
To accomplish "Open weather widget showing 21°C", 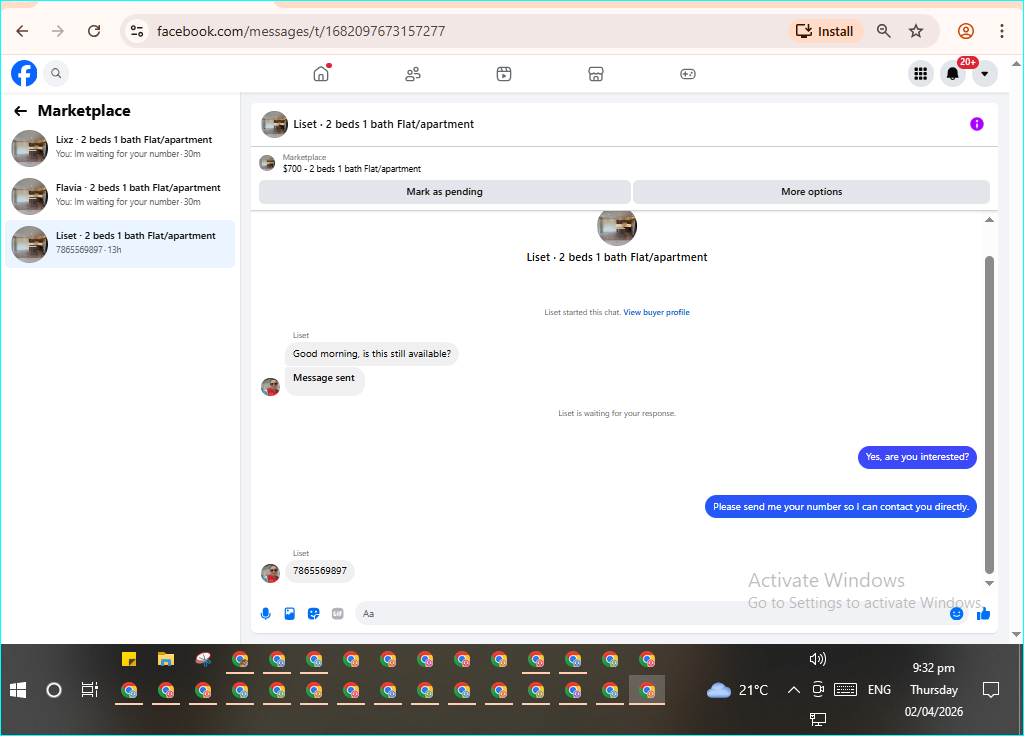I will coord(737,690).
